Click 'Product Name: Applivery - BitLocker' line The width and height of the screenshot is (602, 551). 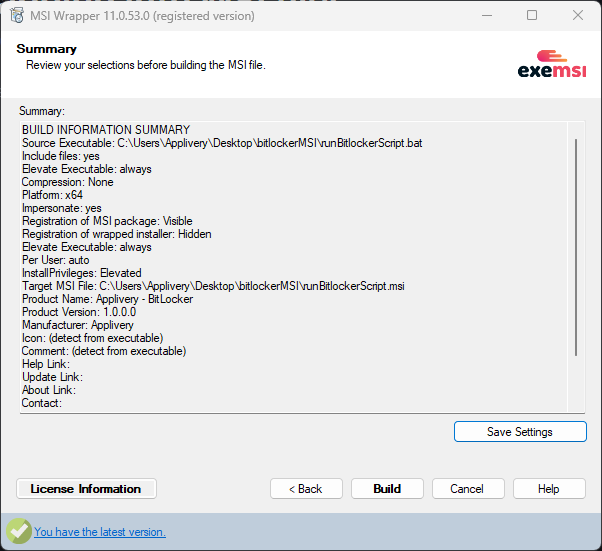click(x=108, y=299)
